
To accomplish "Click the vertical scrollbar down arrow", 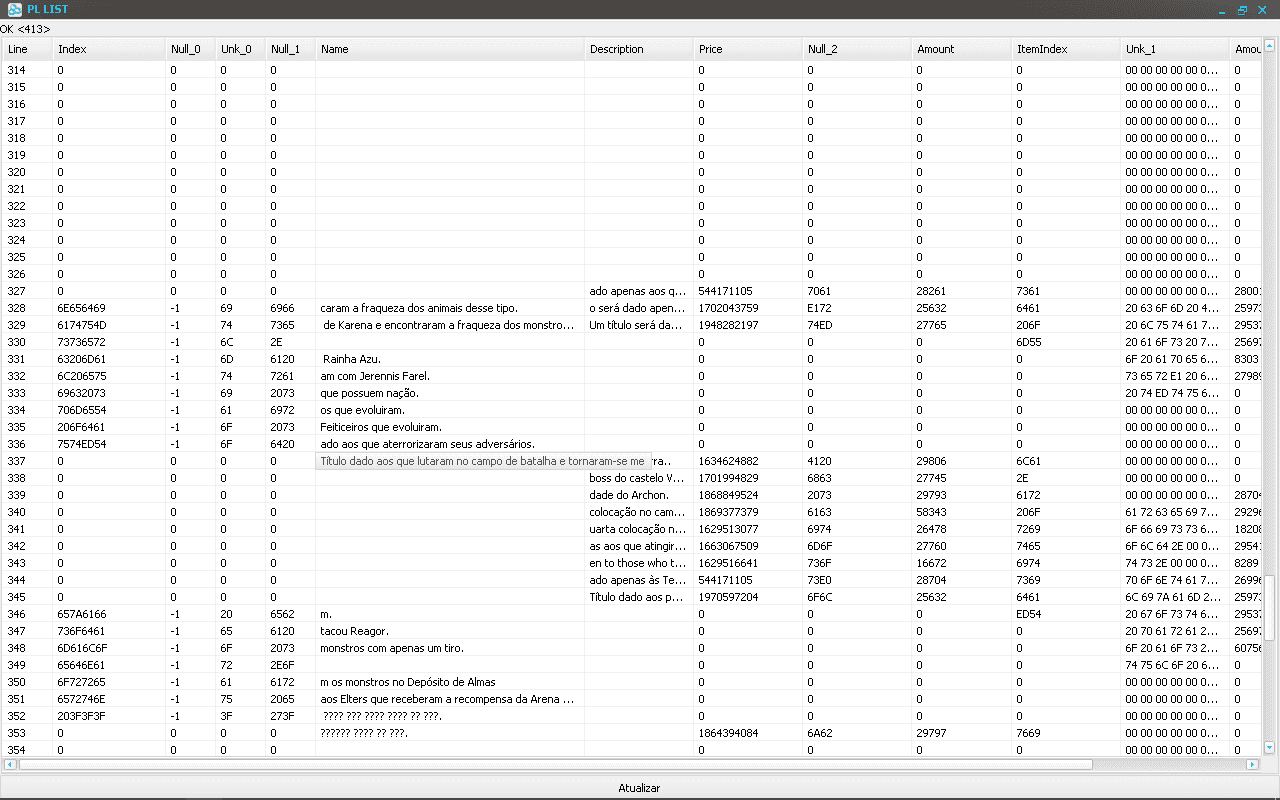I will 1270,747.
